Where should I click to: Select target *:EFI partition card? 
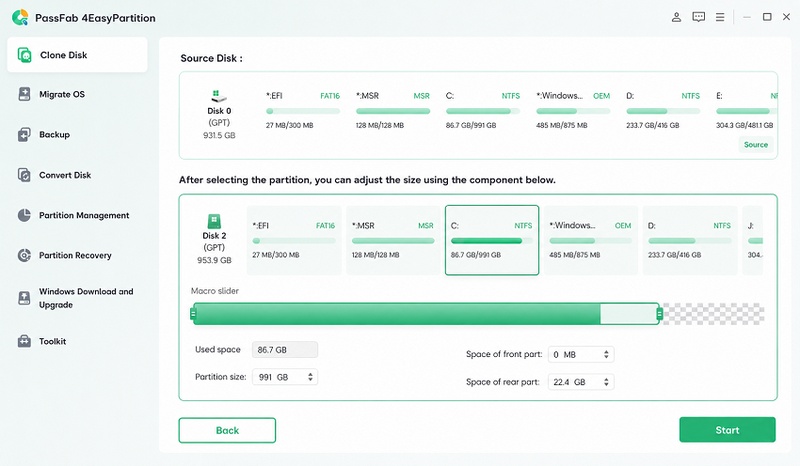pos(294,240)
